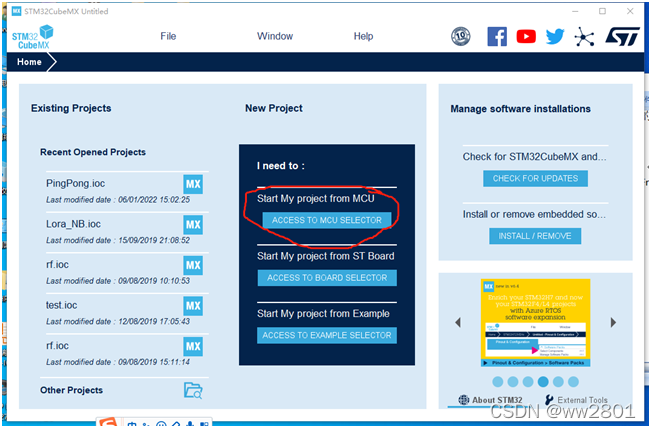The height and width of the screenshot is (428, 651).
Task: Click the Home breadcrumb
Action: point(29,62)
